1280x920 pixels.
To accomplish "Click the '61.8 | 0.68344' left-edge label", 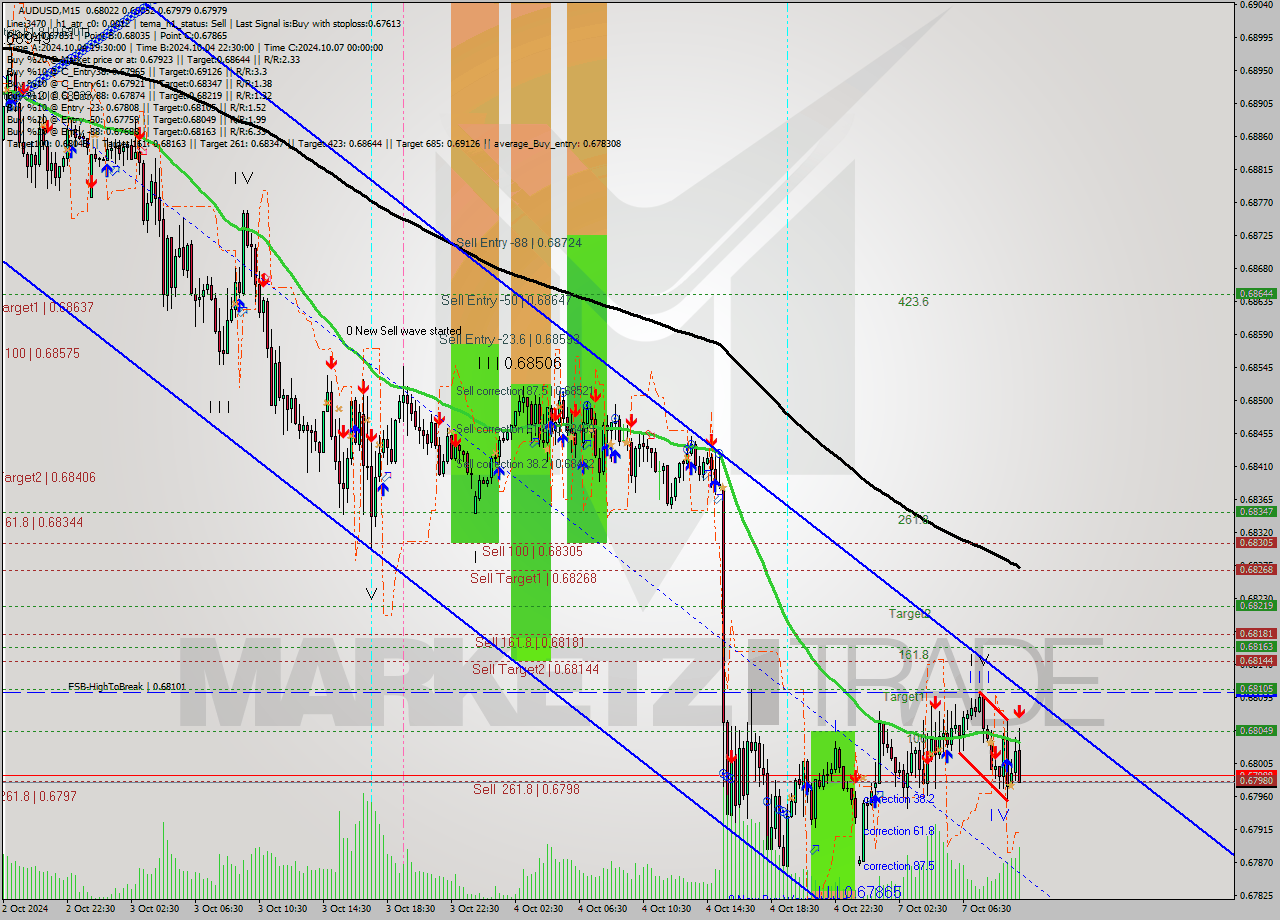I will click(44, 522).
